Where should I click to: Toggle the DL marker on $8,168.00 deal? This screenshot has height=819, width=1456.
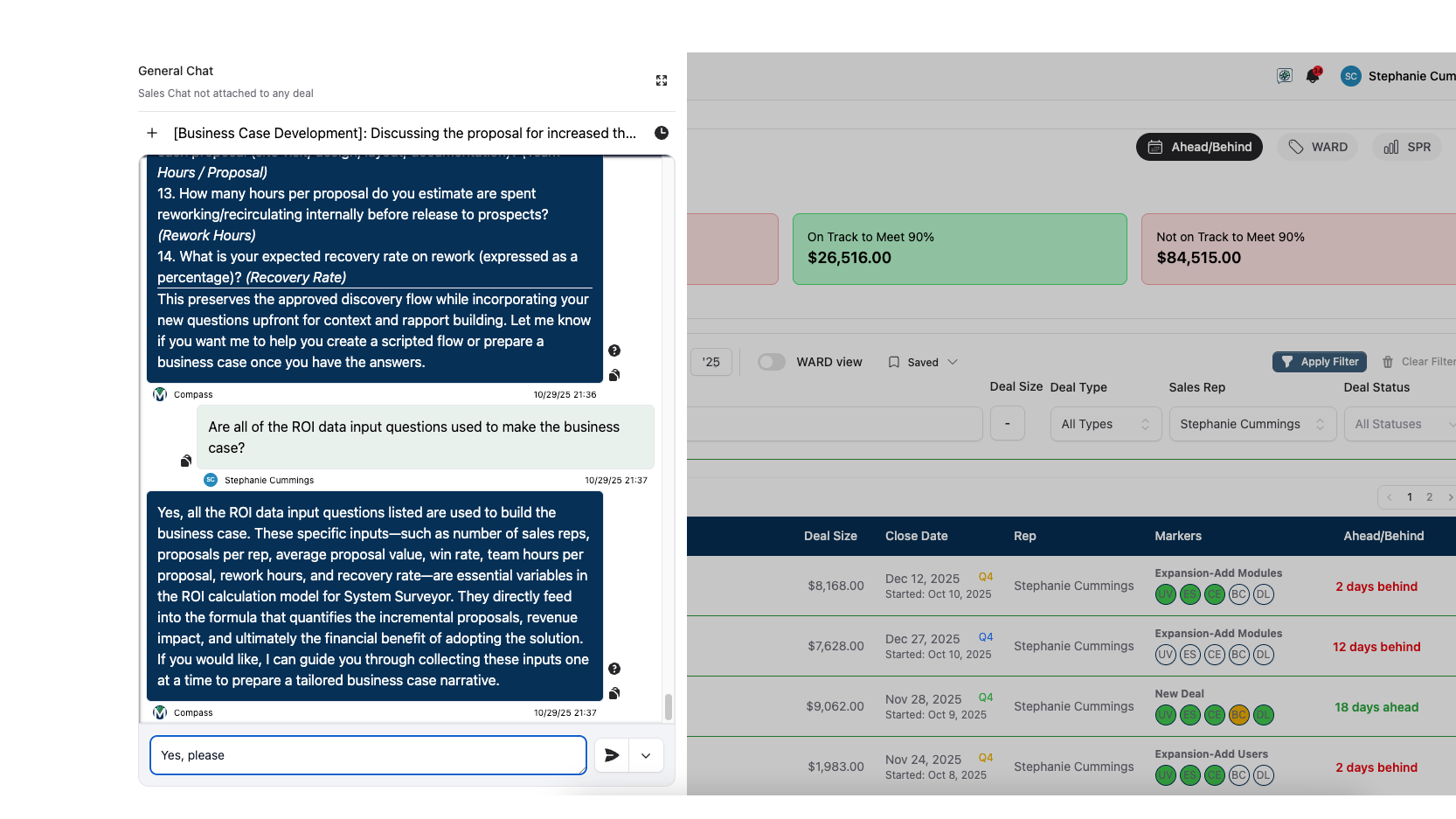point(1263,594)
